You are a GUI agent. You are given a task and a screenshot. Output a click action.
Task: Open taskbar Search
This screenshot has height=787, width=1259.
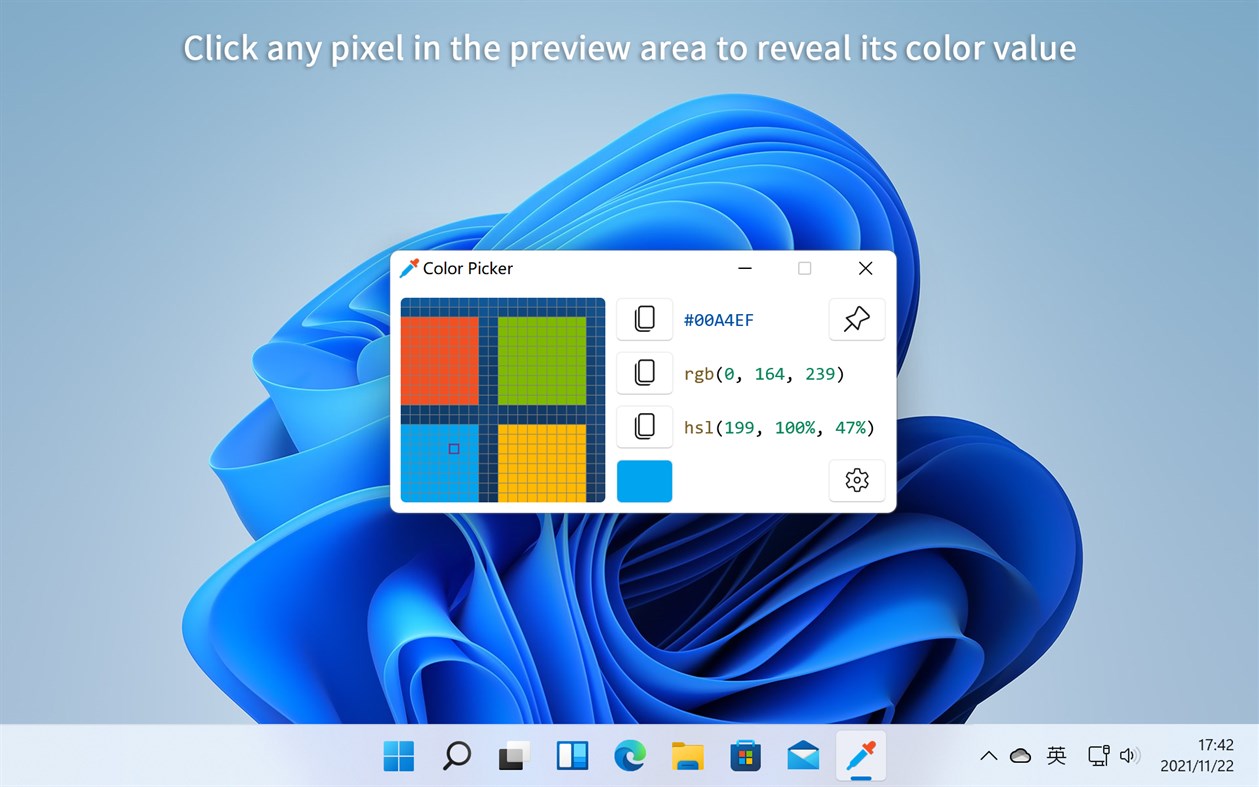pos(457,756)
